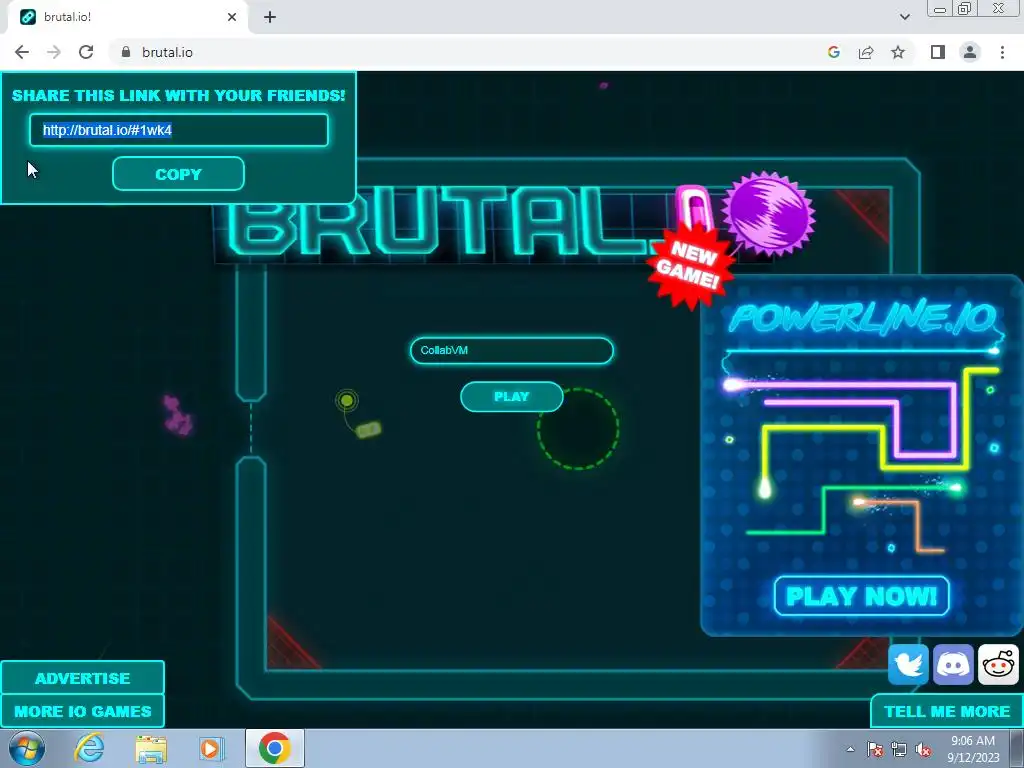Image resolution: width=1024 pixels, height=768 pixels.
Task: Show hidden system tray icons
Action: 850,749
